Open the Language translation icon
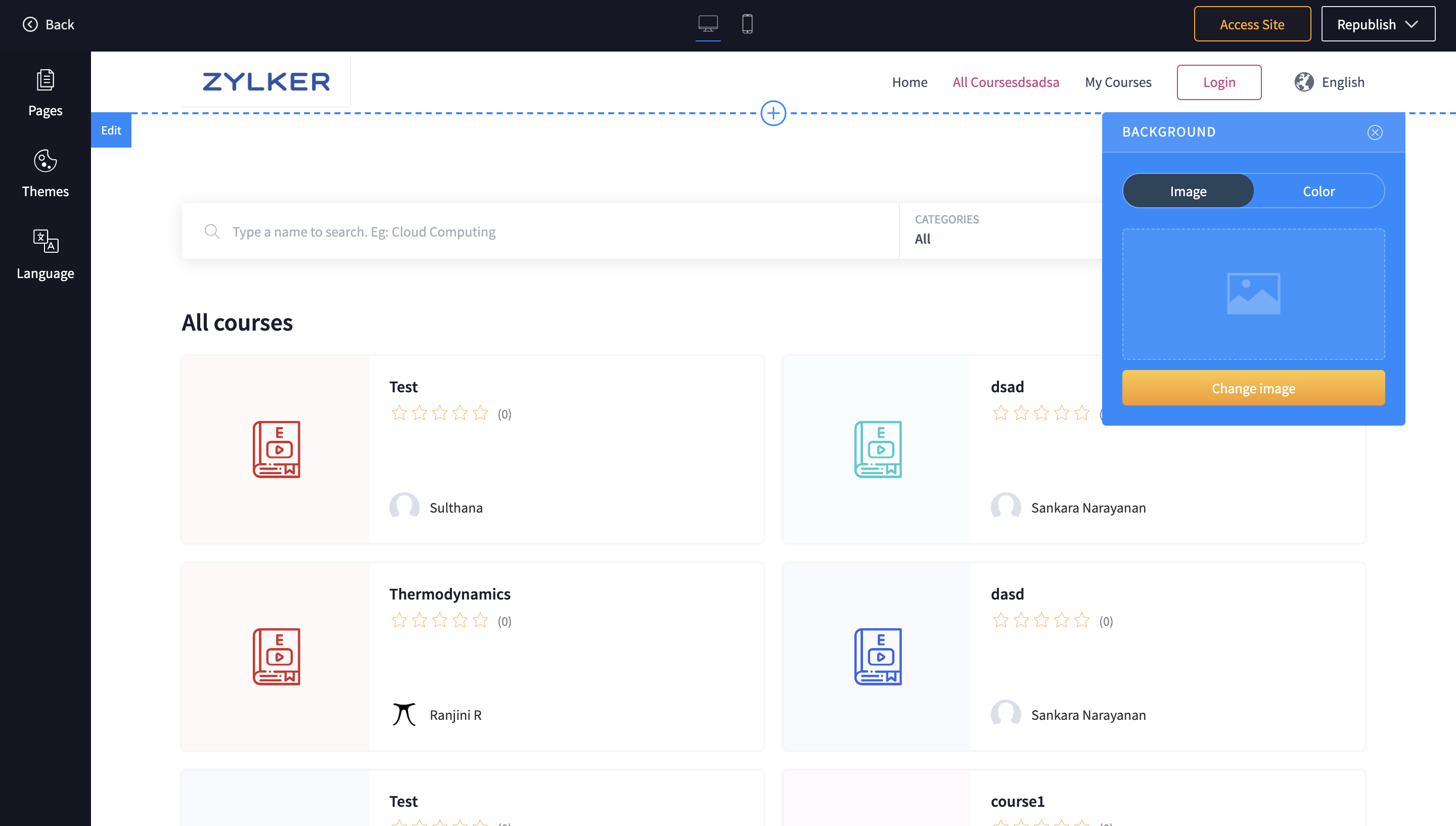Viewport: 1456px width, 826px height. (x=45, y=242)
